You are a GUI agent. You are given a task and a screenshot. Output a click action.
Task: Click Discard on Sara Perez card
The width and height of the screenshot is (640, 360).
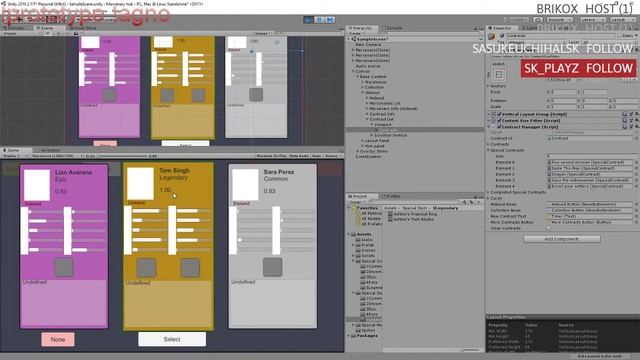pyautogui.click(x=241, y=203)
